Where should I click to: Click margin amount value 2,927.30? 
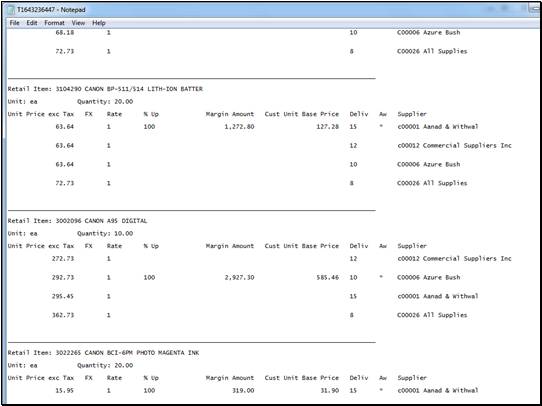pos(239,277)
